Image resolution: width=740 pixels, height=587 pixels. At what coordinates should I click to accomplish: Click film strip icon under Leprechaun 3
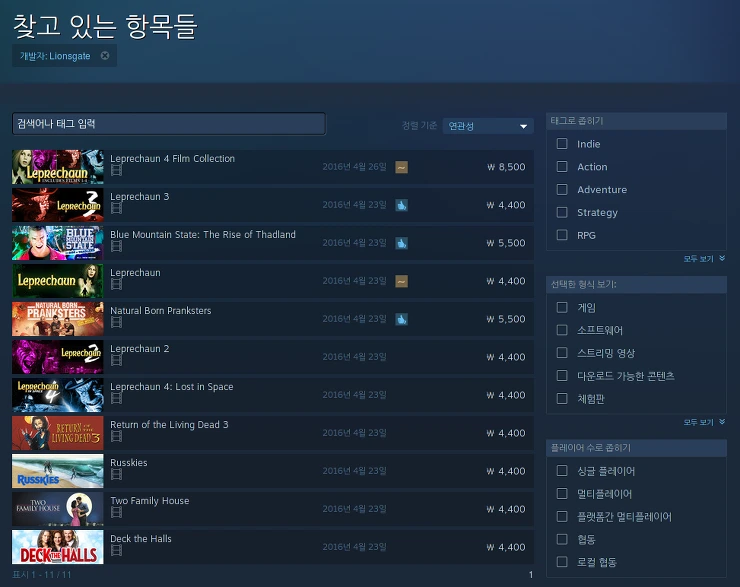click(x=116, y=208)
